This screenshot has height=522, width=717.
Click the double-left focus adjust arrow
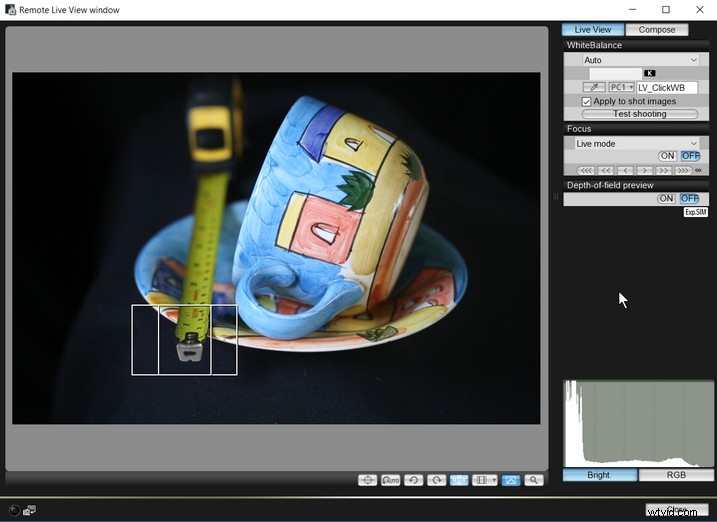coord(605,170)
